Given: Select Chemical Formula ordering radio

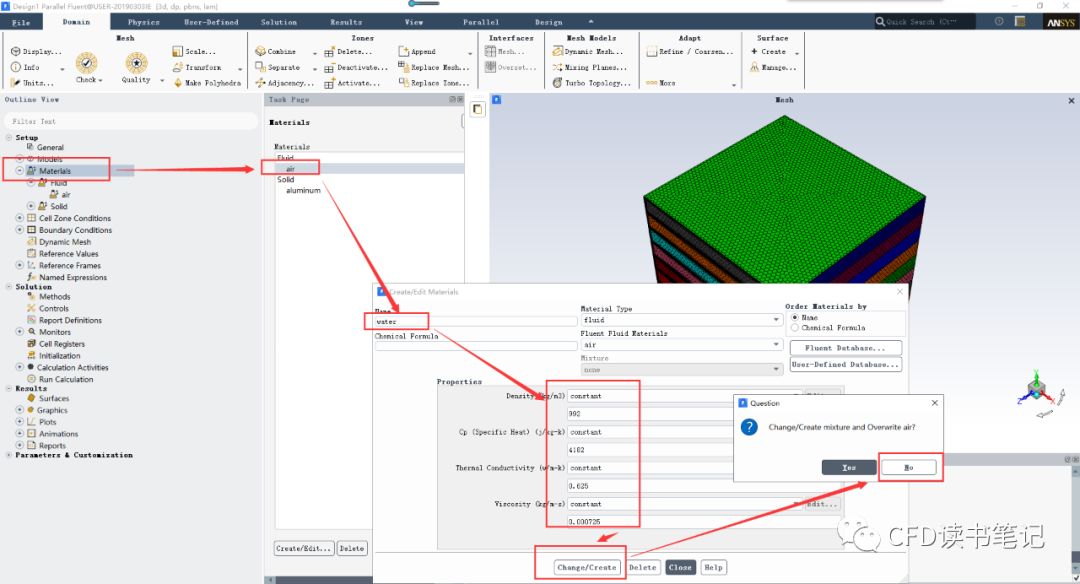Looking at the screenshot, I should (x=795, y=328).
